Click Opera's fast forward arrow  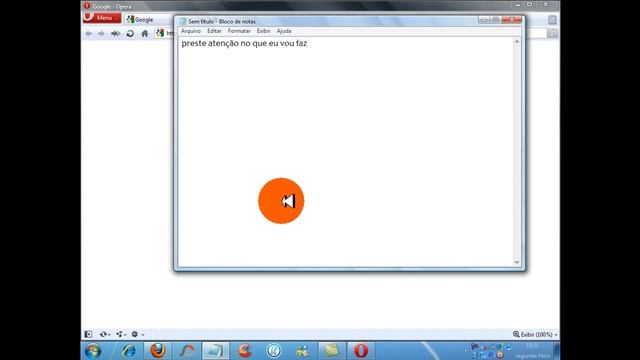(116, 33)
